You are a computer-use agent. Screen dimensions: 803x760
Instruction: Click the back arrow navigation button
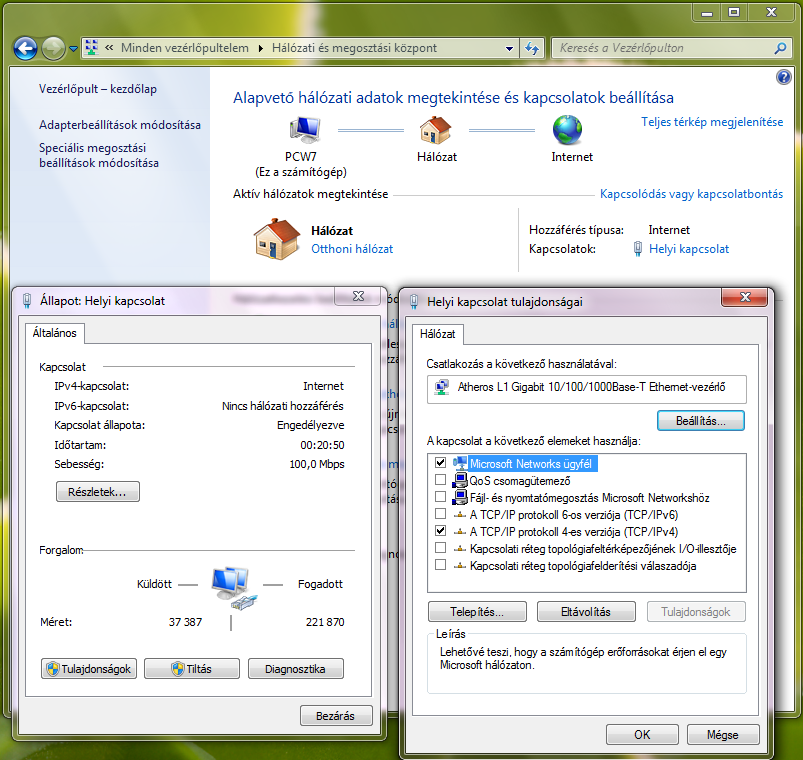26,48
